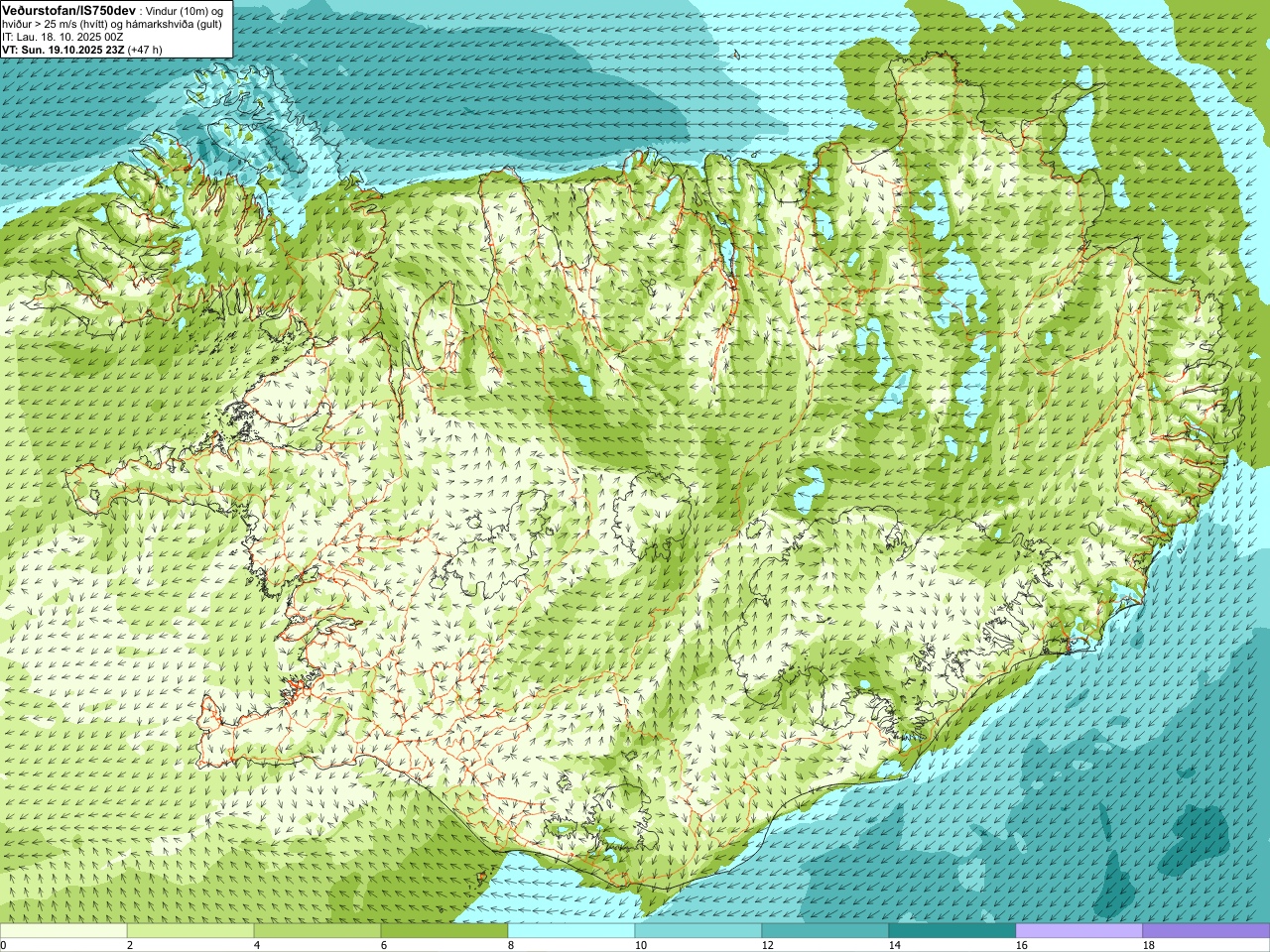Click the light cyan 8–10 m/s legend swatch
This screenshot has width=1270, height=952.
[x=571, y=931]
